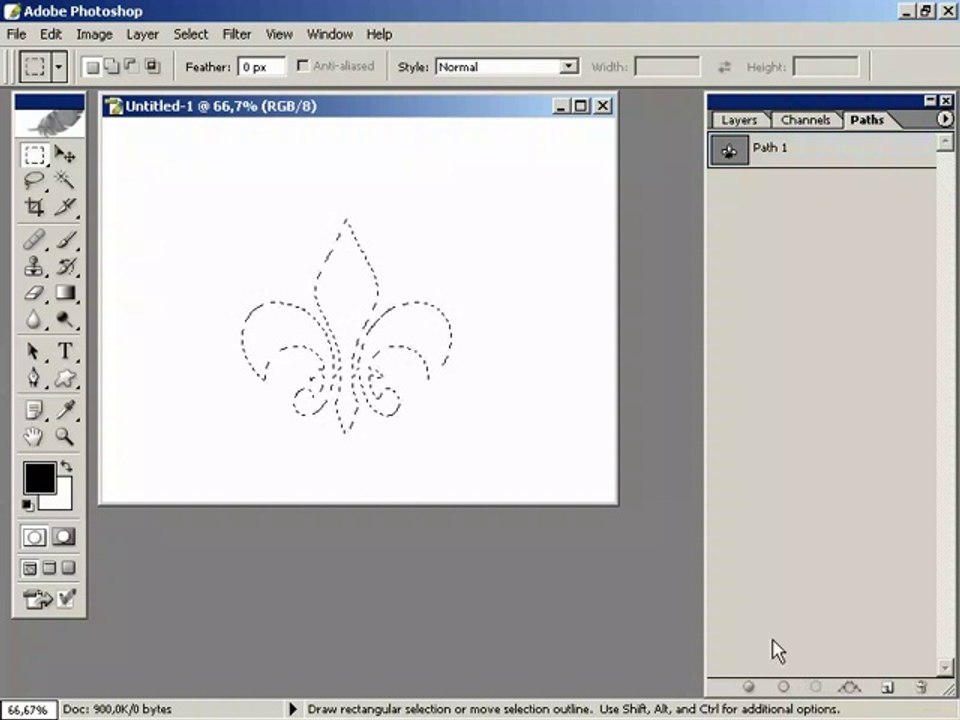Swap foreground and background colors
Image resolution: width=960 pixels, height=720 pixels.
(66, 467)
